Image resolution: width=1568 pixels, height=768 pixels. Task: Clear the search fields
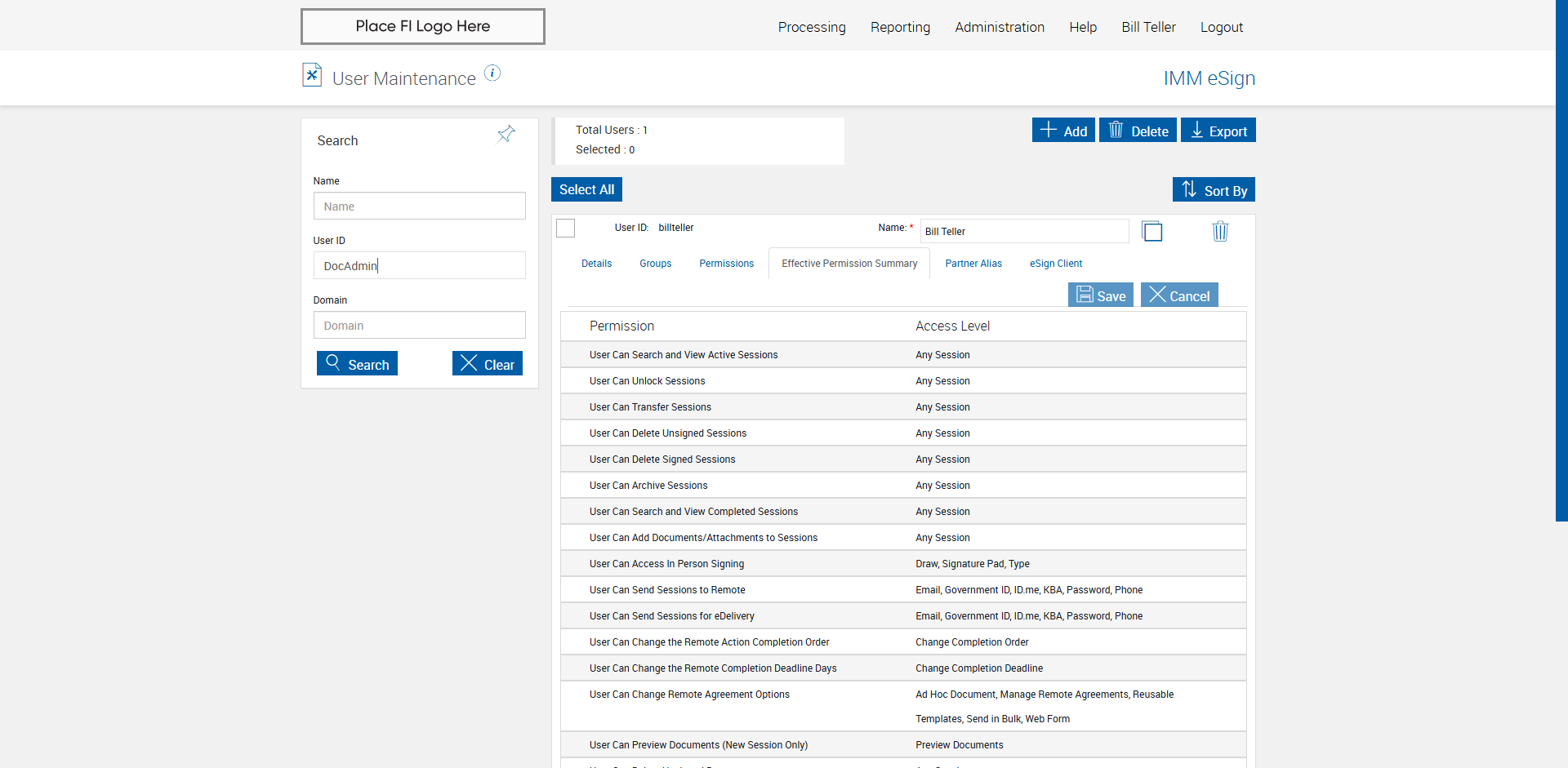click(x=488, y=363)
